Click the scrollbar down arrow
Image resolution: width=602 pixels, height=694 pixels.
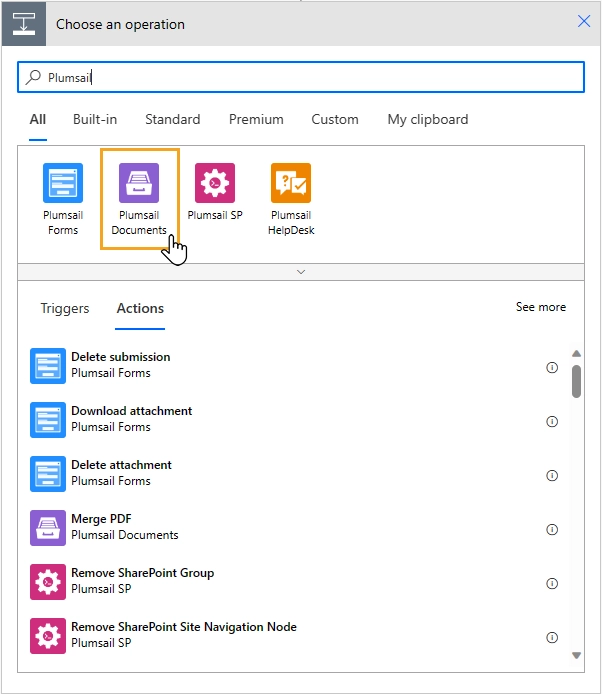coord(576,655)
